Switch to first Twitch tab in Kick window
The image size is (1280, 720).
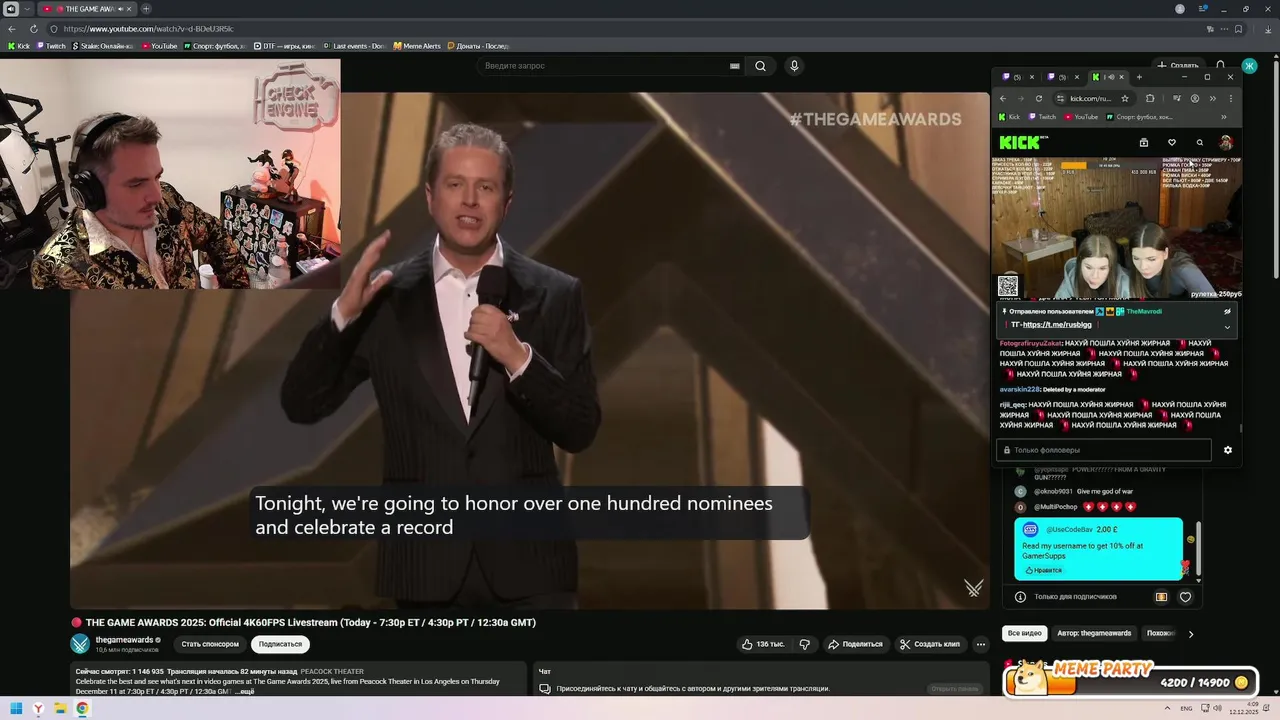pyautogui.click(x=1017, y=77)
